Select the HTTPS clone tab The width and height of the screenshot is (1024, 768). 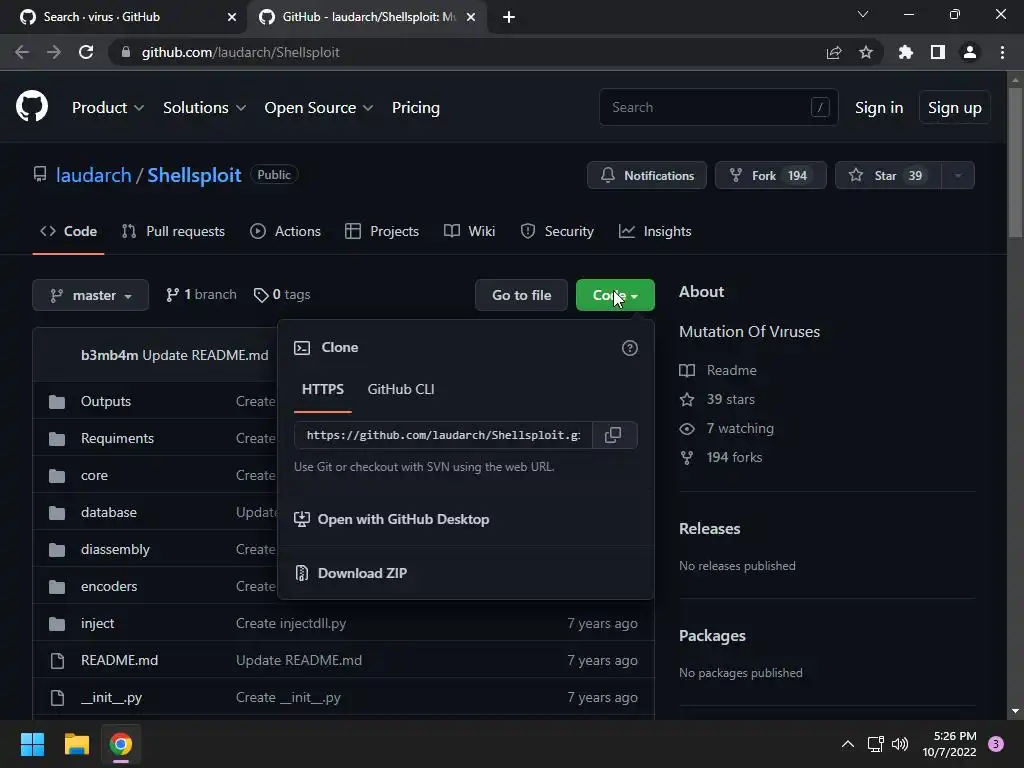pyautogui.click(x=323, y=389)
